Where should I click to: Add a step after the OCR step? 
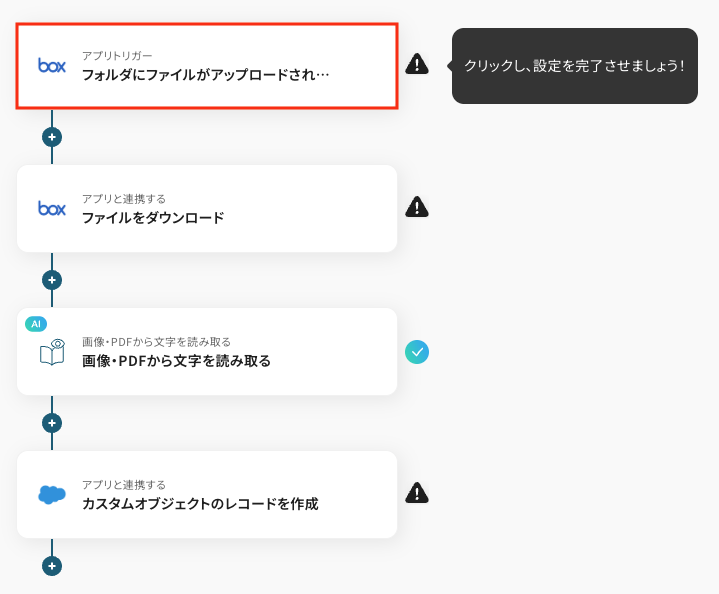52,423
